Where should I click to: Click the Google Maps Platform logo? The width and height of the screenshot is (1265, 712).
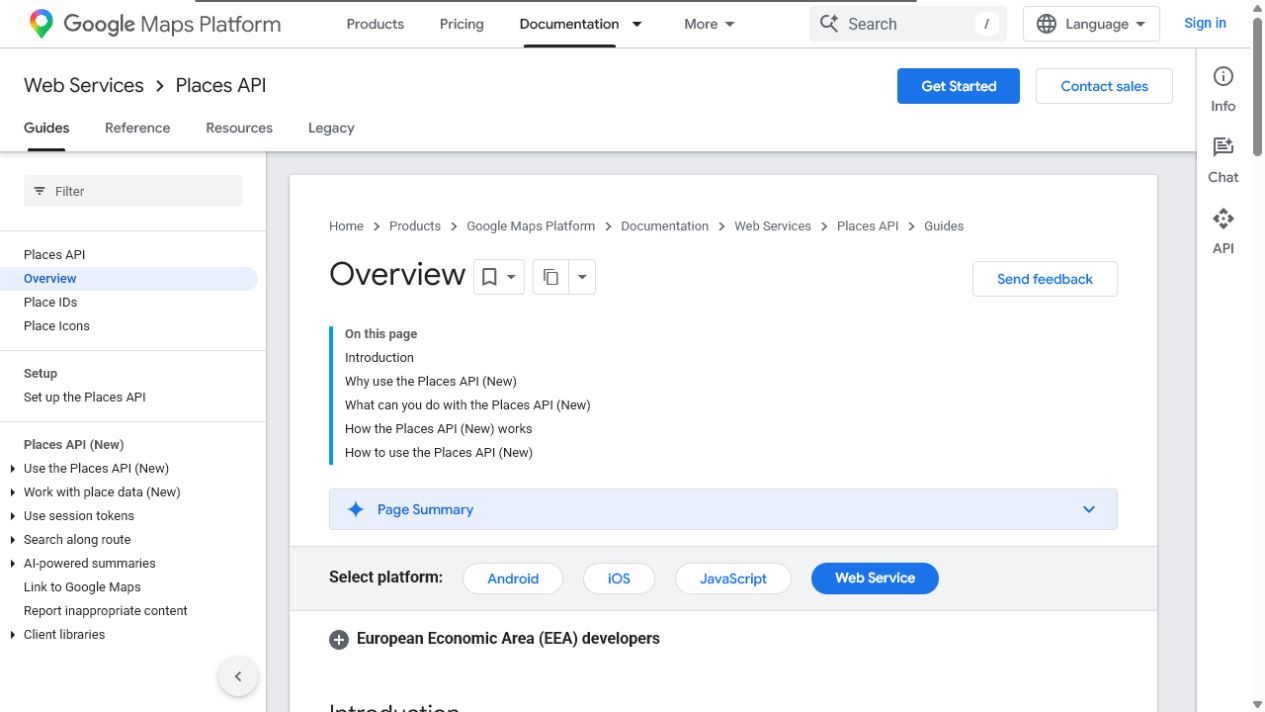click(155, 24)
